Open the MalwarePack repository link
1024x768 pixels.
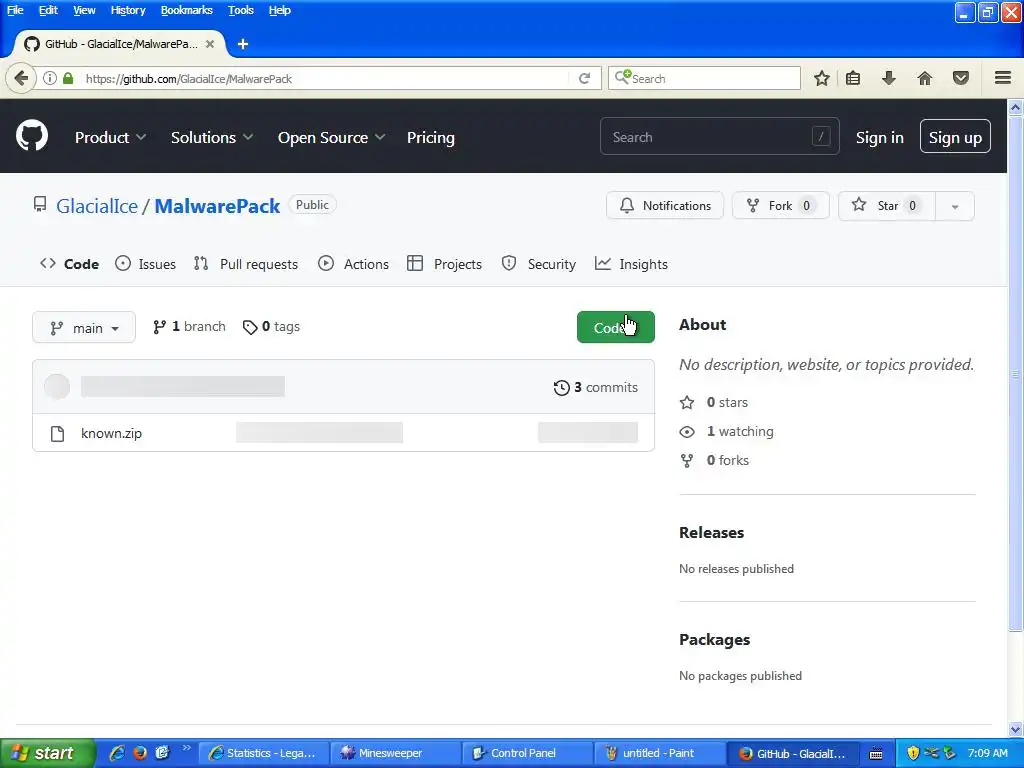pos(217,206)
